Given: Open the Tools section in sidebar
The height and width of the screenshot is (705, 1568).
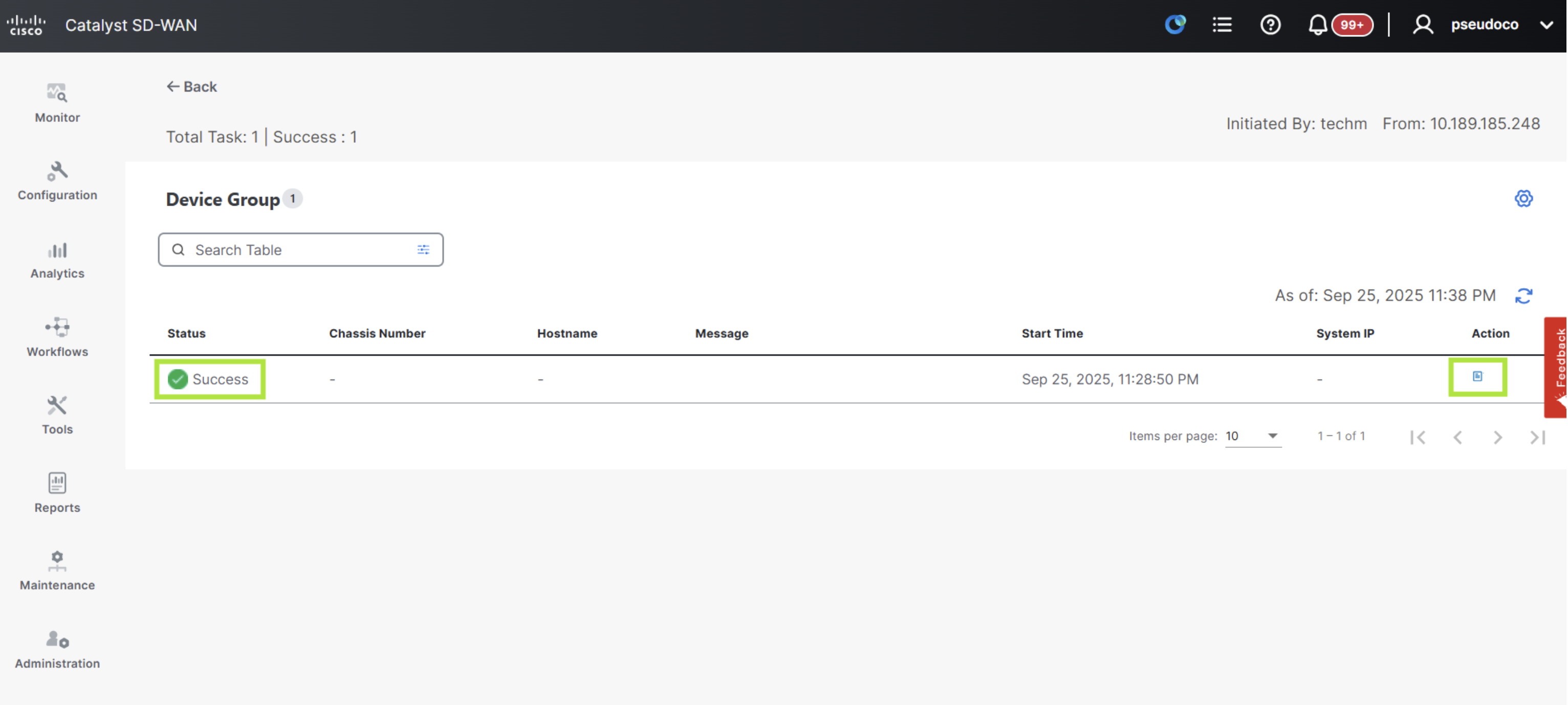Looking at the screenshot, I should point(57,415).
